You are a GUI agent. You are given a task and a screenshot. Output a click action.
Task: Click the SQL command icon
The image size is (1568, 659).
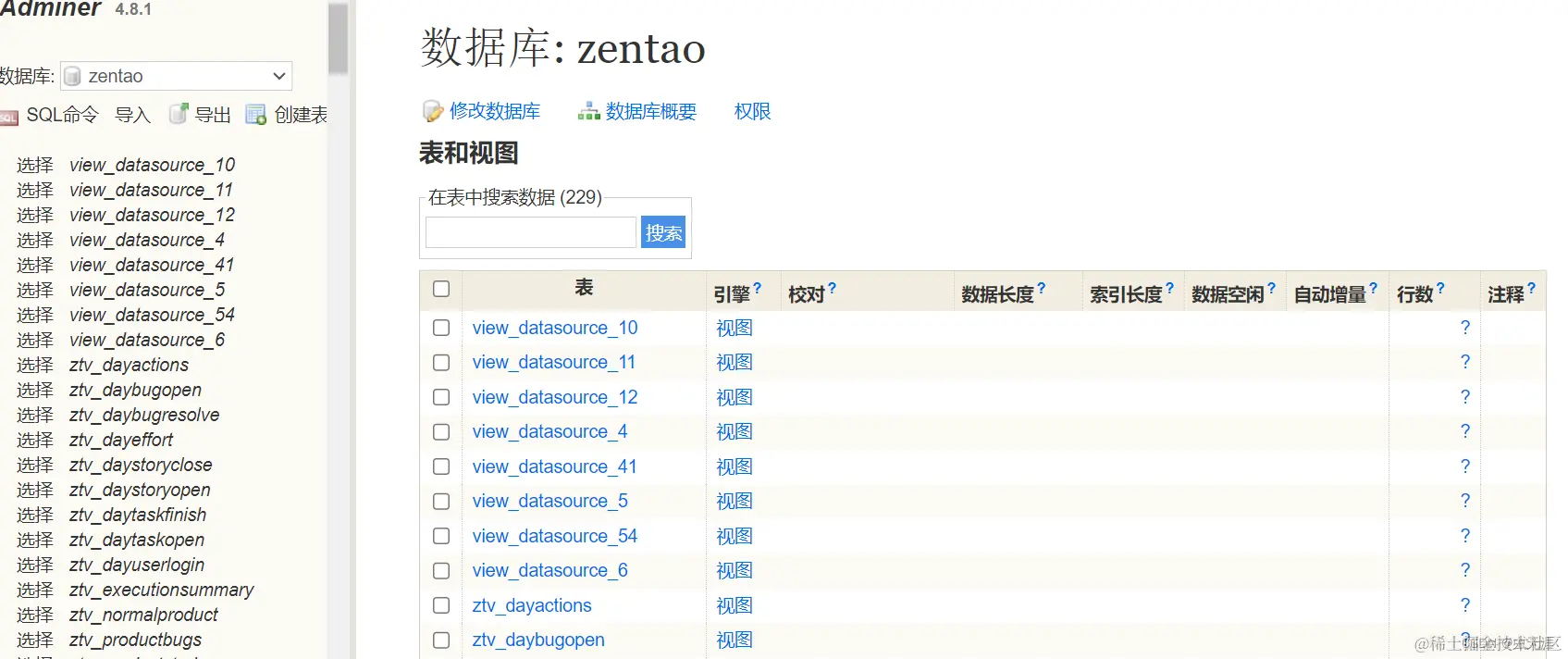coord(8,117)
